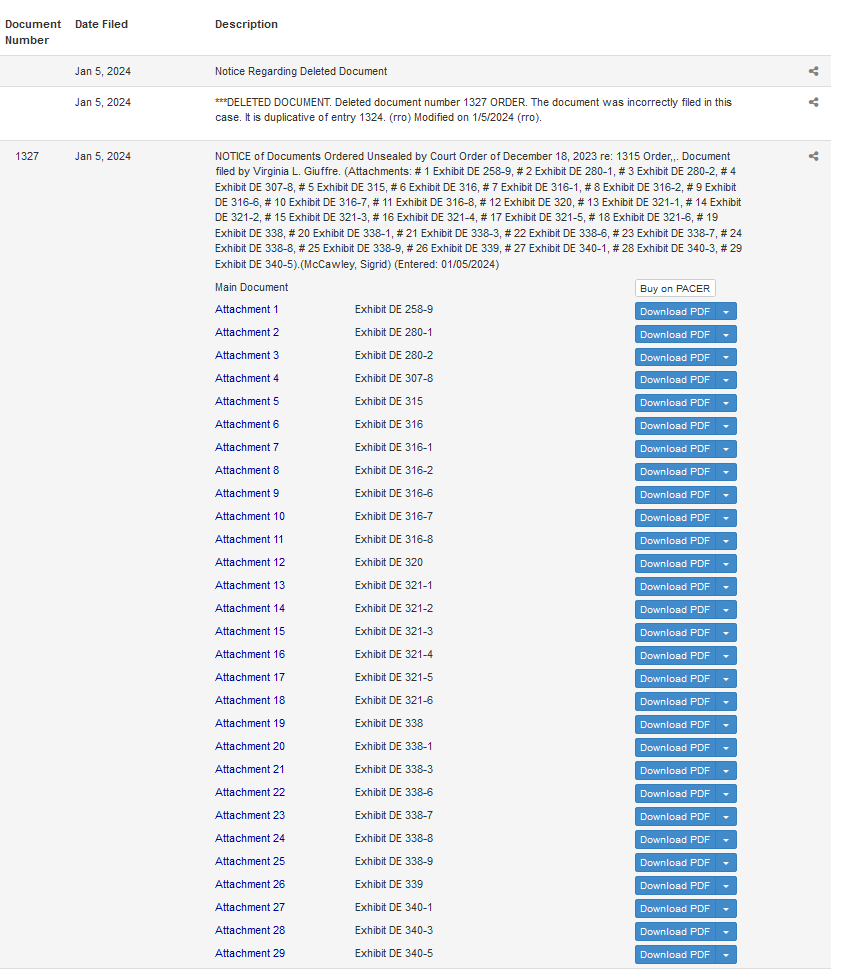Open the Attachment 29 link
Viewport: 843px width, 974px height.
tap(250, 953)
